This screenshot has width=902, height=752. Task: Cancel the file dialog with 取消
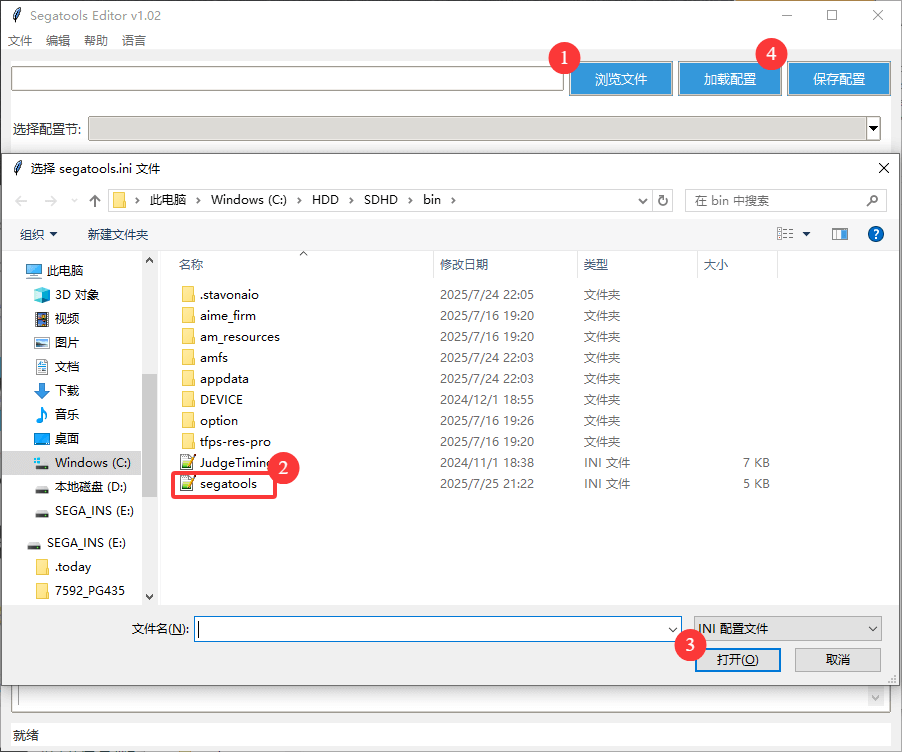[838, 659]
